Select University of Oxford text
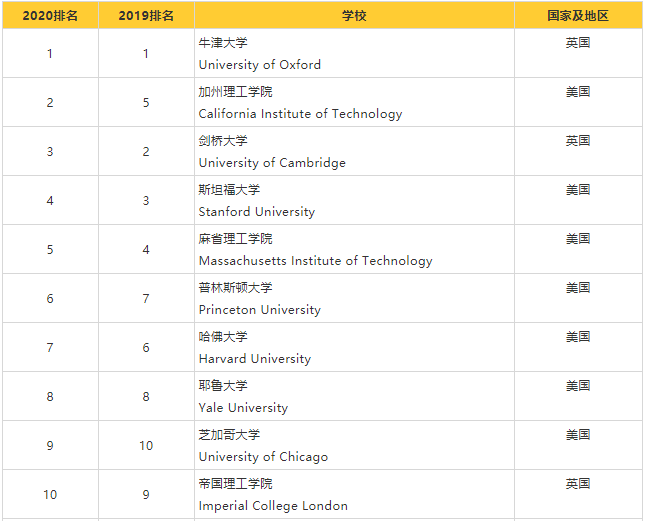 [260, 65]
